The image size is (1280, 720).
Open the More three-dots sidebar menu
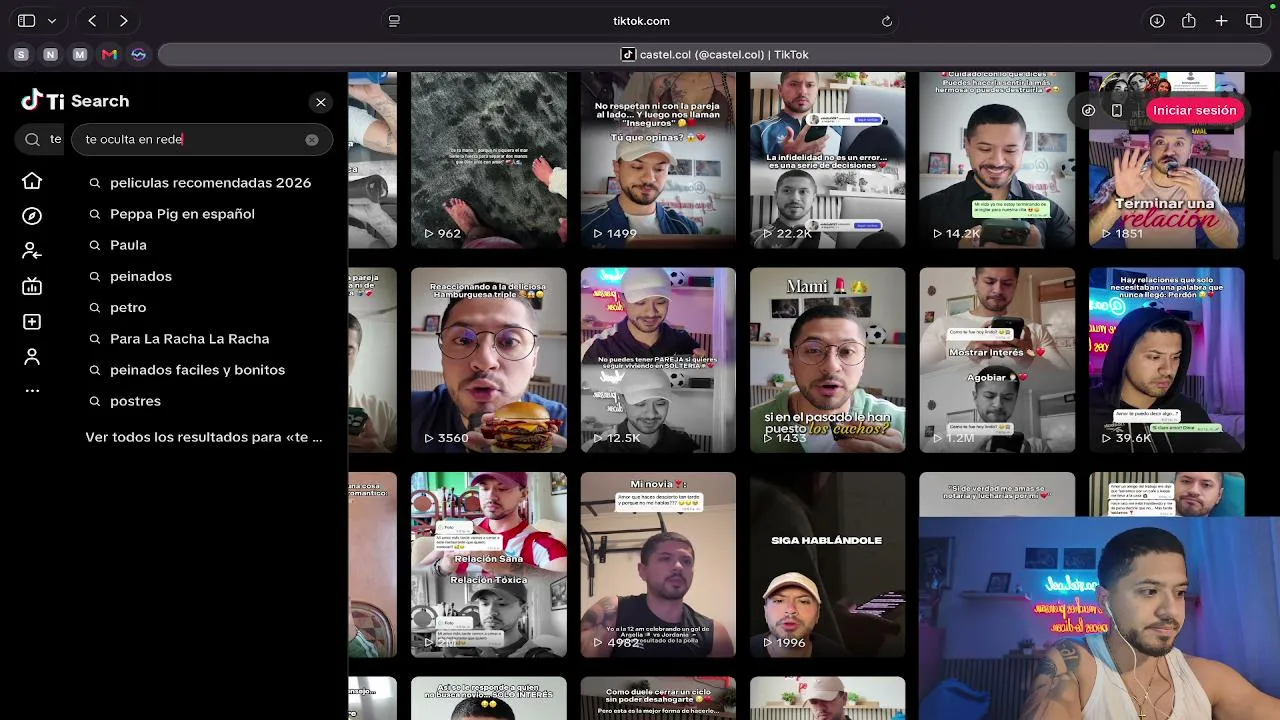(32, 391)
